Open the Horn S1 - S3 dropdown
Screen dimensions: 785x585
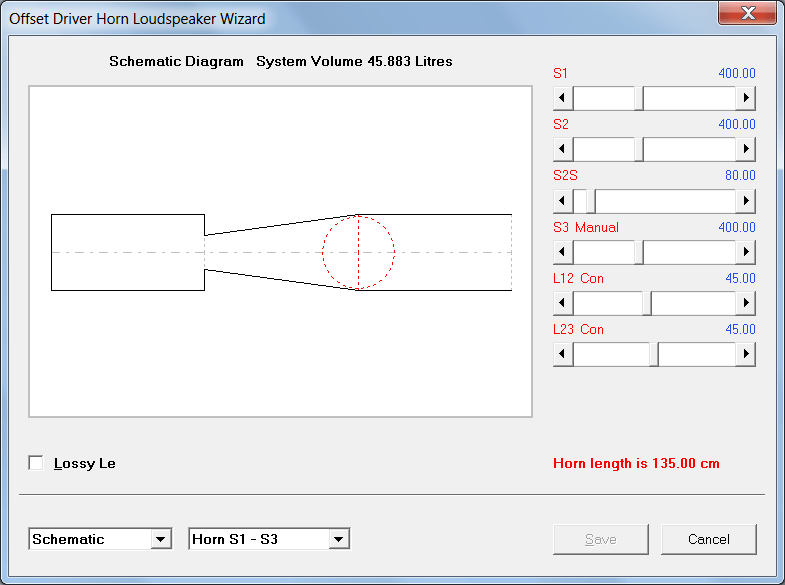click(339, 539)
